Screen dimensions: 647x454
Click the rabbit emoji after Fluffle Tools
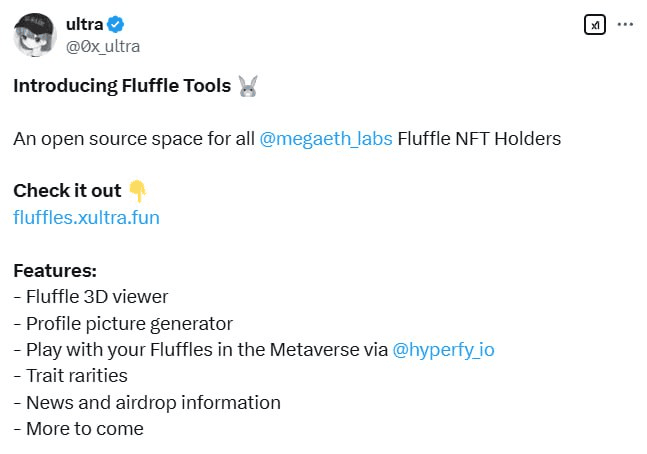[x=248, y=86]
